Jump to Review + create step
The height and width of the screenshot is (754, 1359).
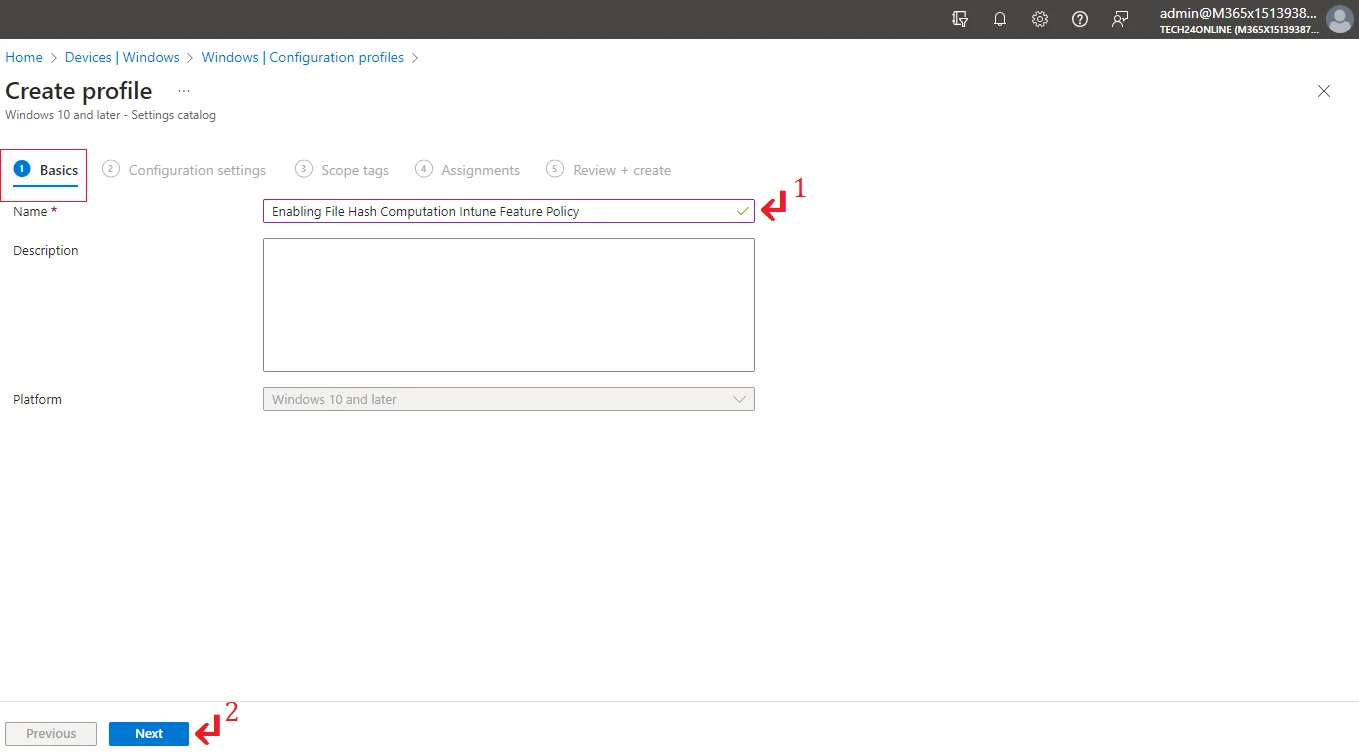609,170
